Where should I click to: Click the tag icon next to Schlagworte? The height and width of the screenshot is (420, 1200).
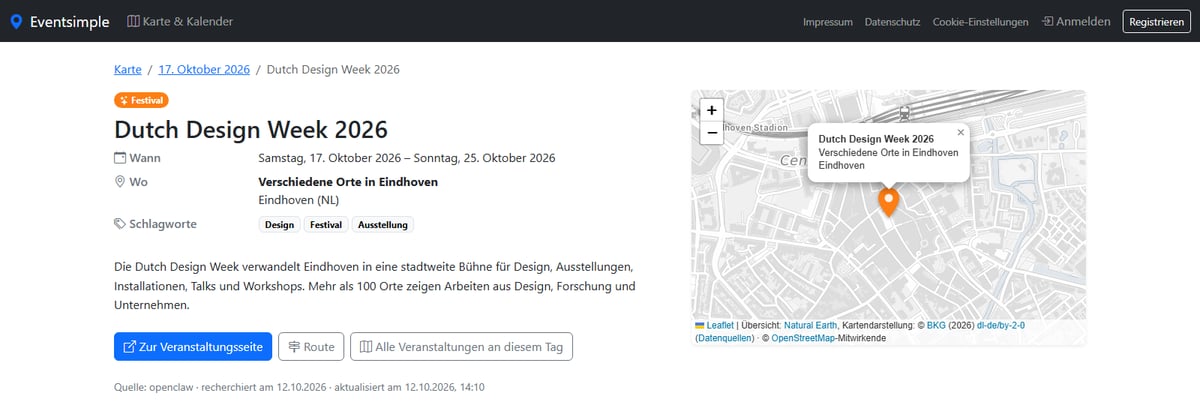tap(121, 224)
